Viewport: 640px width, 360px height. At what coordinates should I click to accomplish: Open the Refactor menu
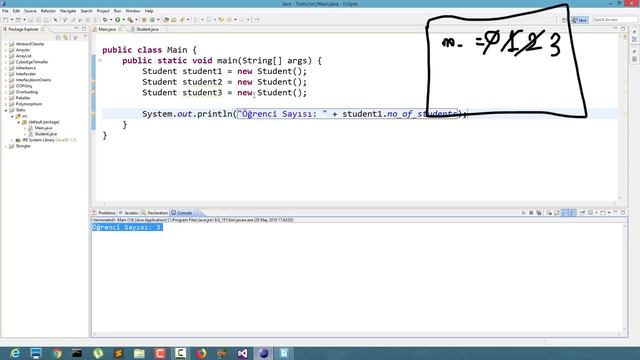[x=48, y=11]
